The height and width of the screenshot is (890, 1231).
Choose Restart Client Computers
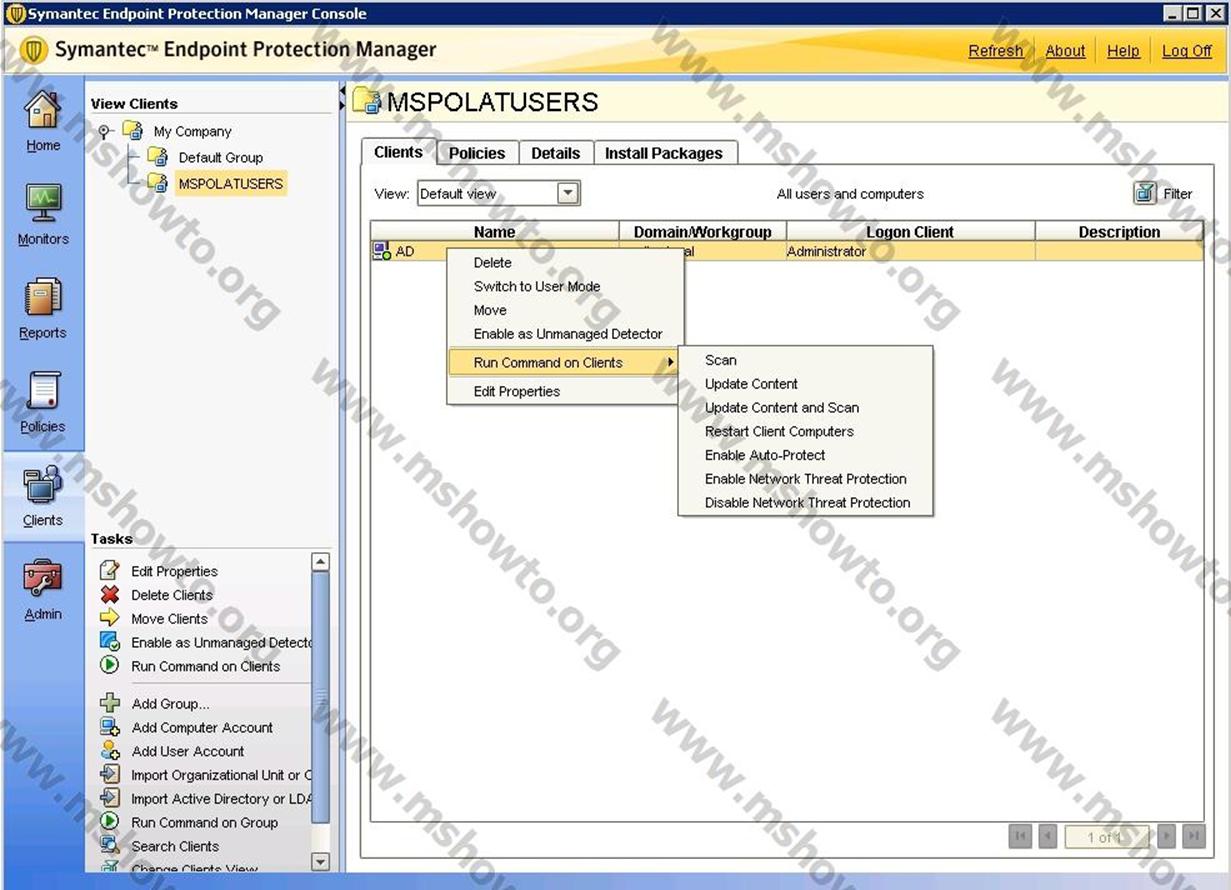(805, 431)
